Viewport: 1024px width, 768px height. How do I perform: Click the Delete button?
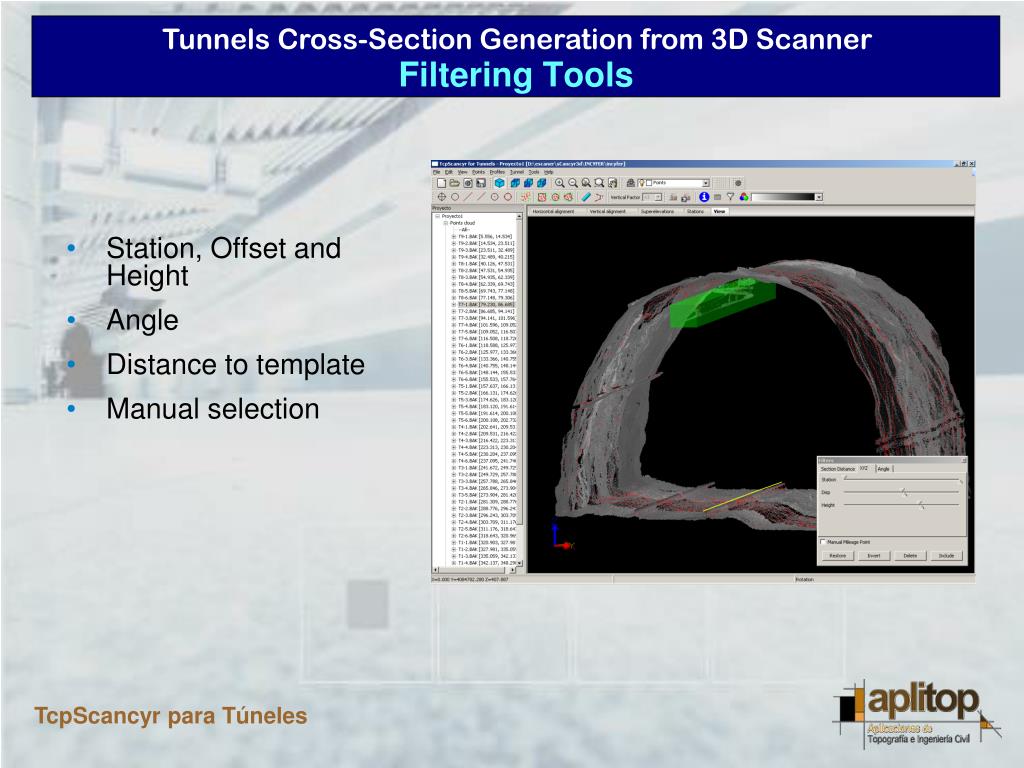pyautogui.click(x=910, y=556)
